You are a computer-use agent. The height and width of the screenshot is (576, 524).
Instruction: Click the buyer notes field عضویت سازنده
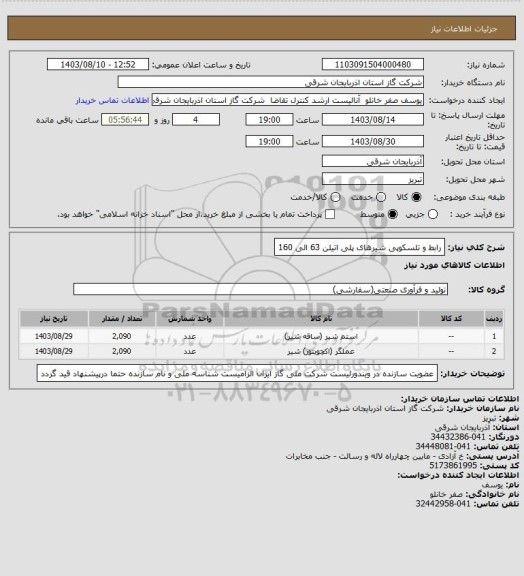pos(237,374)
